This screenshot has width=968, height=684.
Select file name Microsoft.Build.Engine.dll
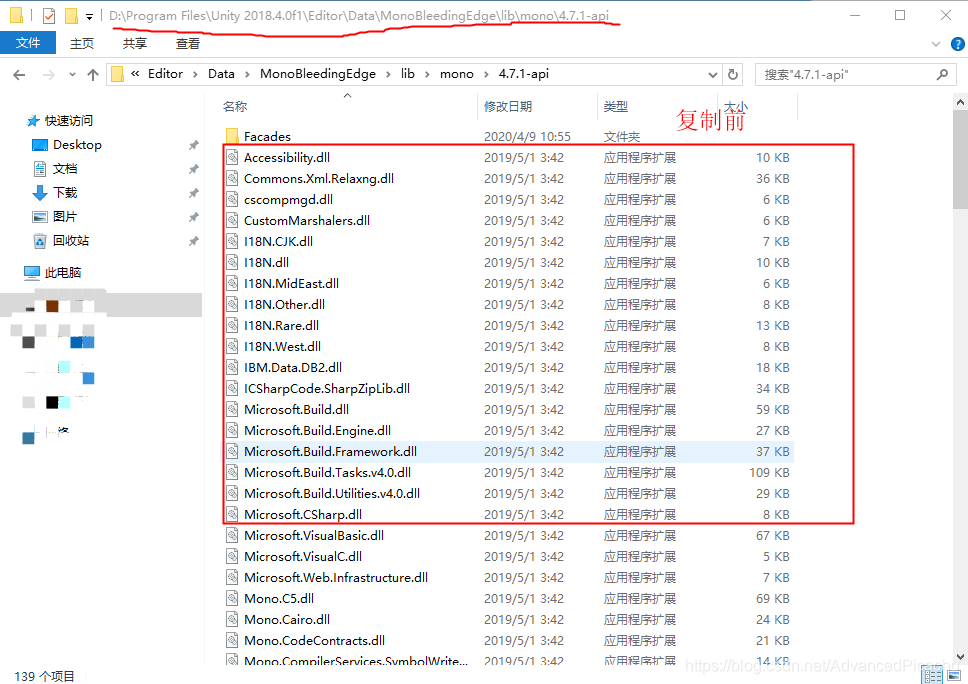[317, 430]
